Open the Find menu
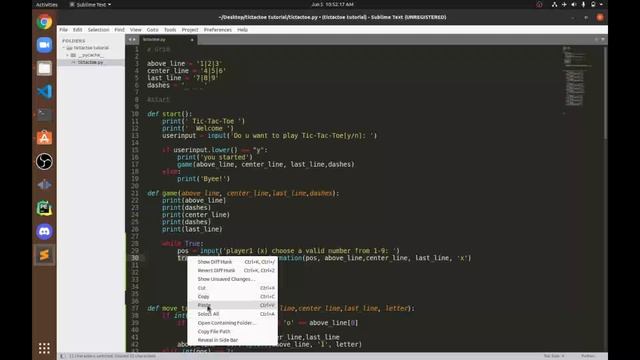Viewport: 640px width, 360px height. (119, 30)
